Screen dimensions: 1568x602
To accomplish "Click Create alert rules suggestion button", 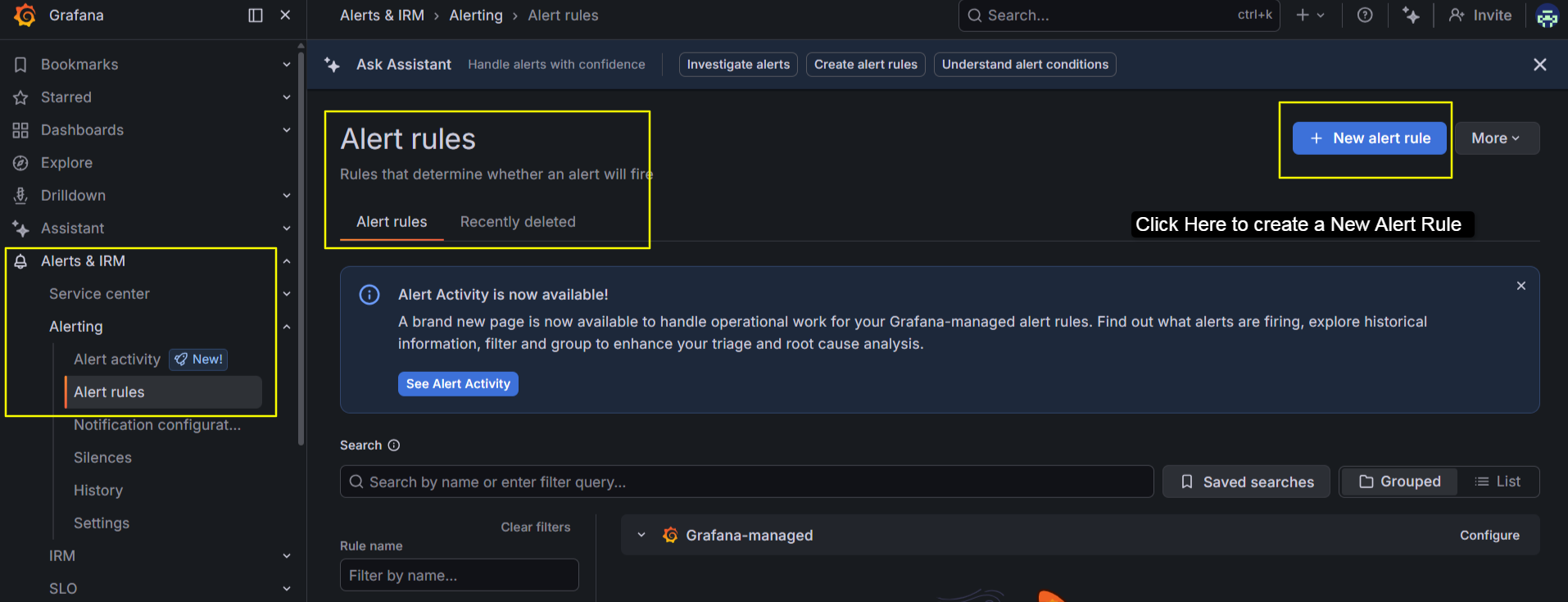I will (866, 65).
